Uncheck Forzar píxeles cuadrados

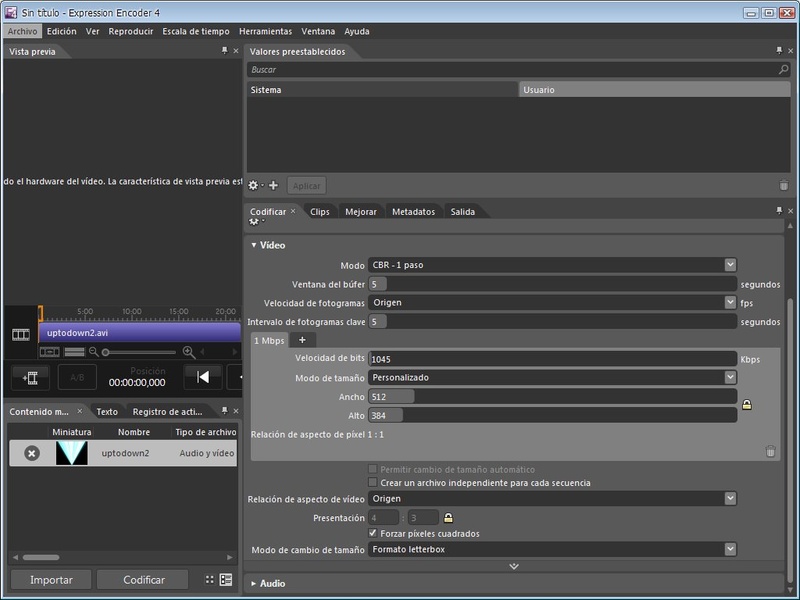[x=373, y=534]
